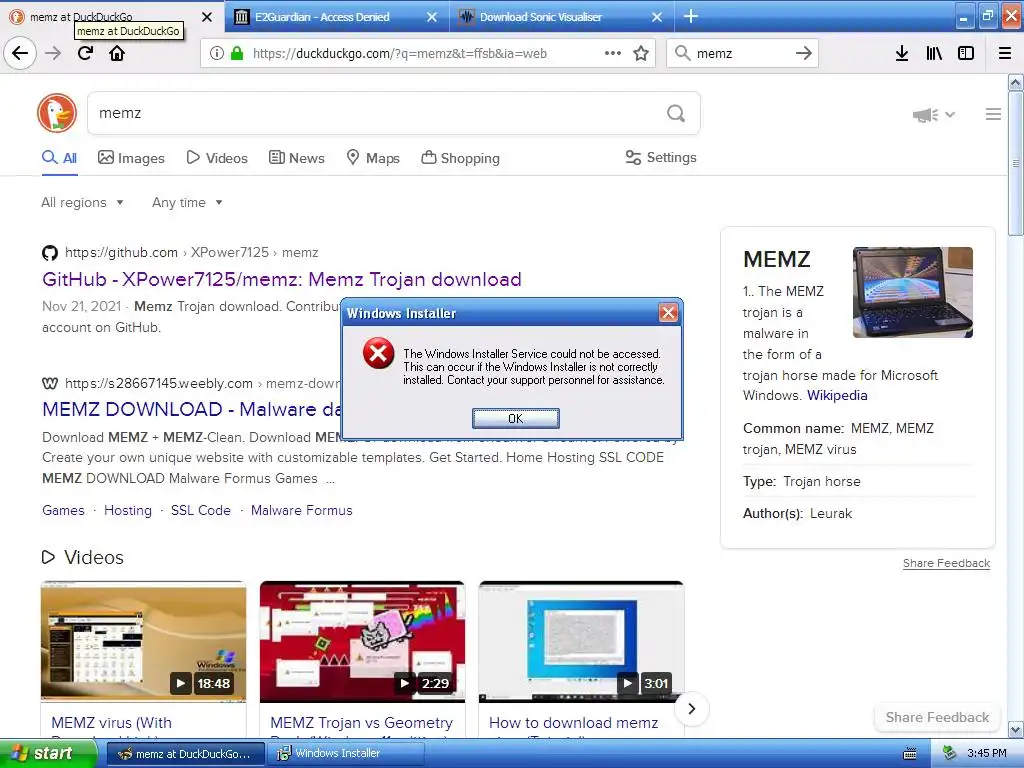Click the green padlock security icon
1024x768 pixels.
(x=236, y=53)
